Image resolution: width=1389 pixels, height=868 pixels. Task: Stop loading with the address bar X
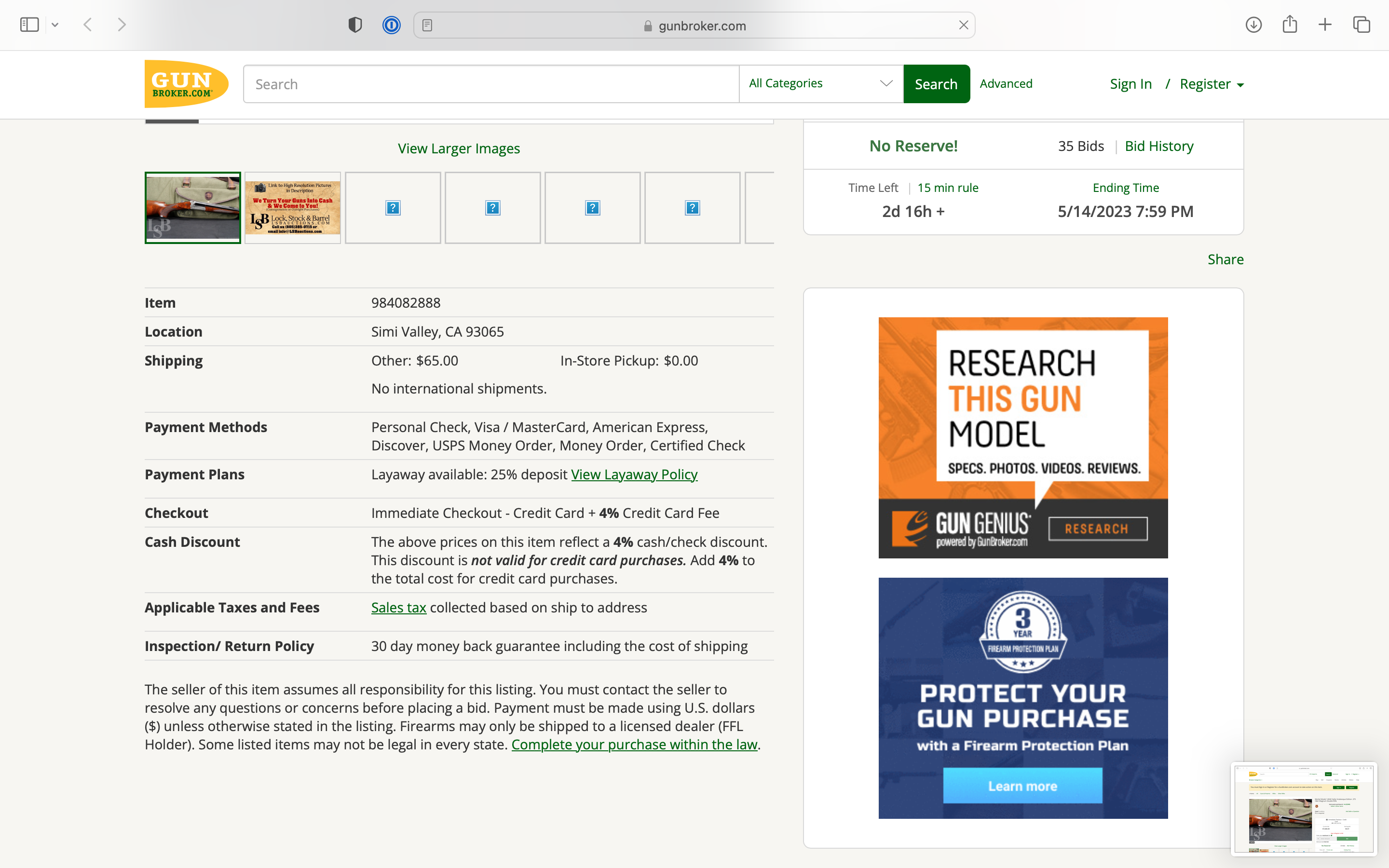click(x=963, y=25)
